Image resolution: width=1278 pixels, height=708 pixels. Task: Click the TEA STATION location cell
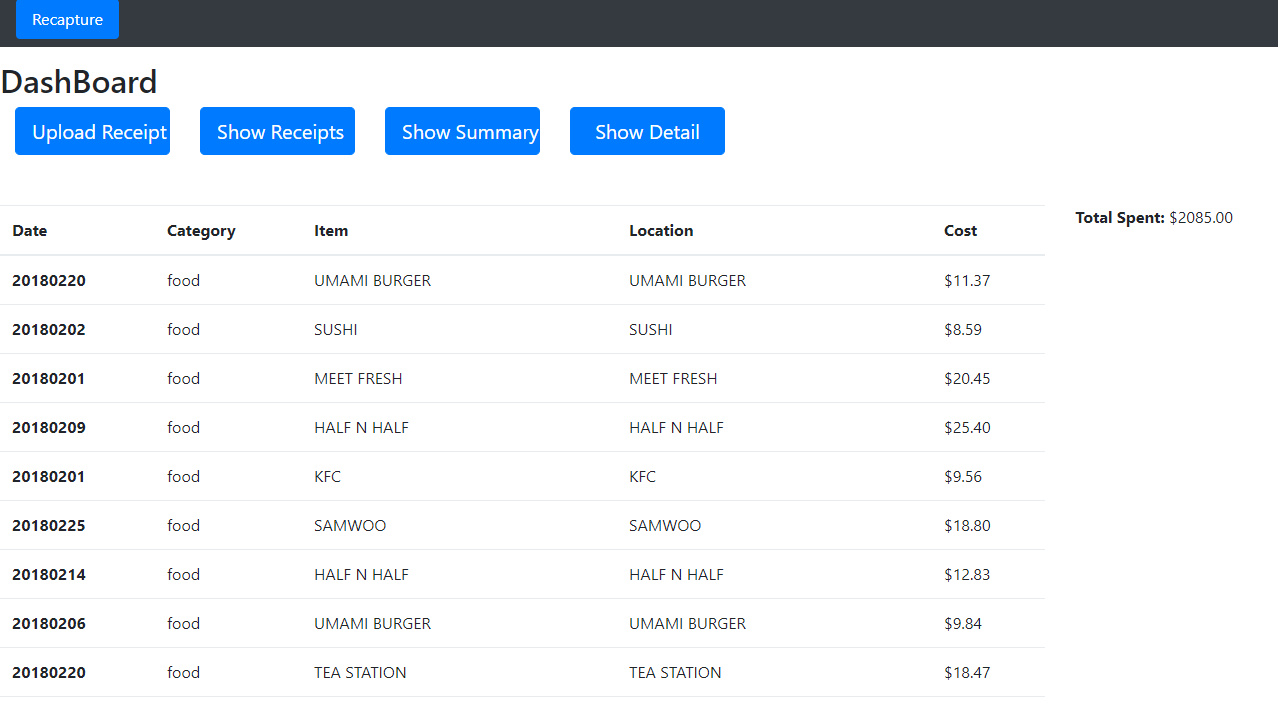tap(675, 672)
